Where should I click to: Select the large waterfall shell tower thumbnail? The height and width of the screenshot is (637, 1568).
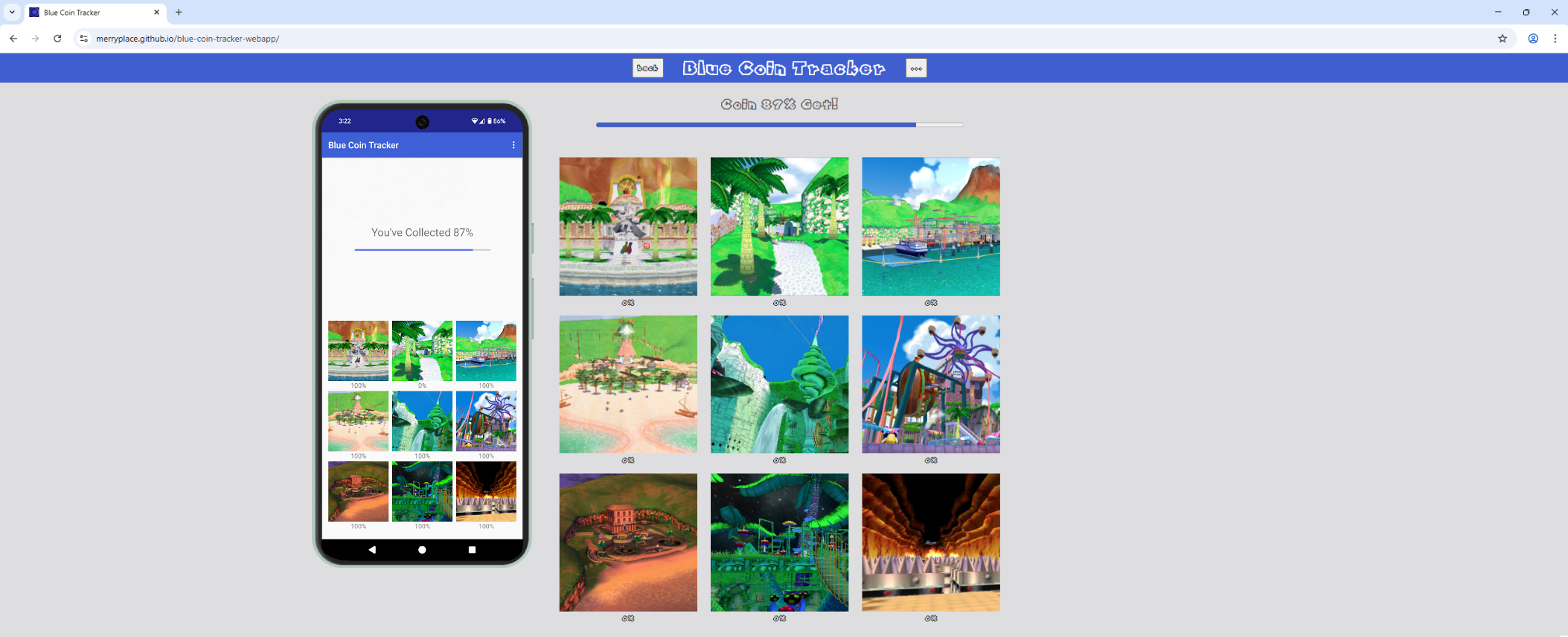[x=779, y=384]
